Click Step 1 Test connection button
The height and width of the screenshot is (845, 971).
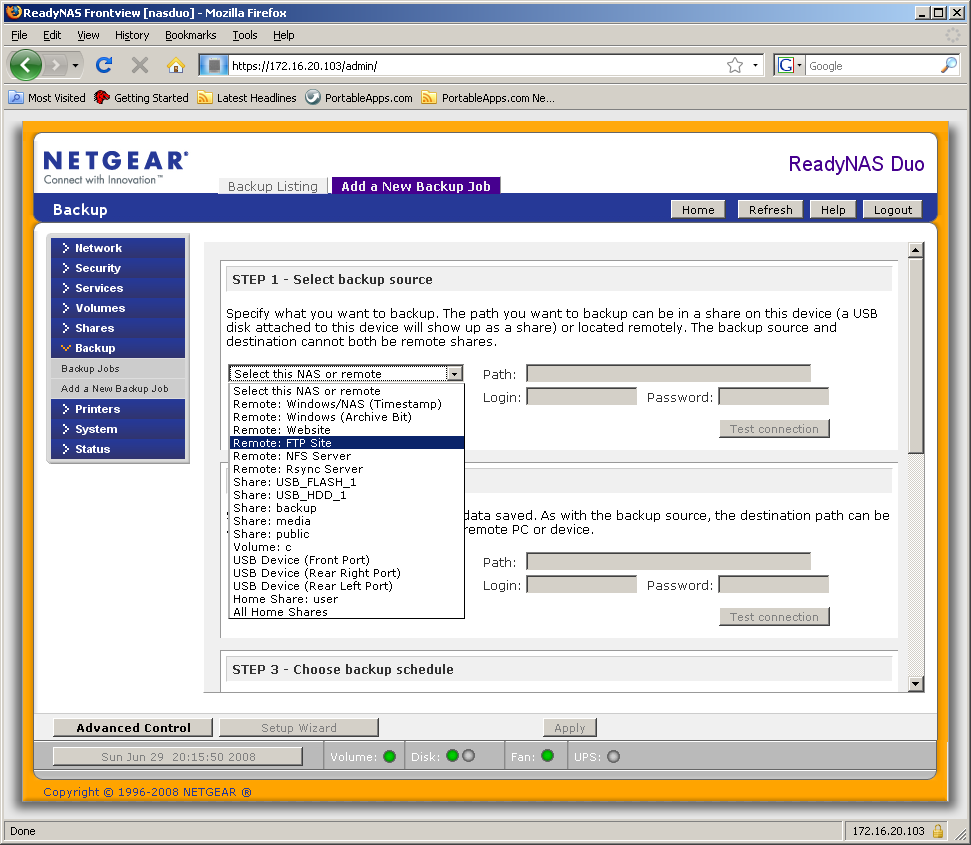tap(774, 429)
